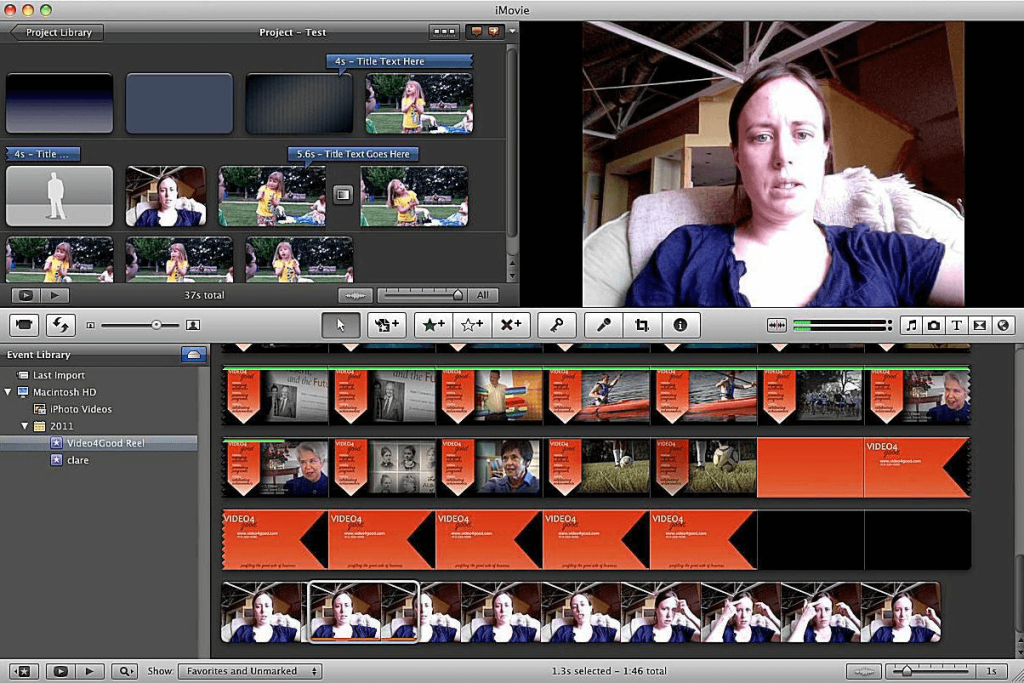Open the camera import window

tap(24, 325)
